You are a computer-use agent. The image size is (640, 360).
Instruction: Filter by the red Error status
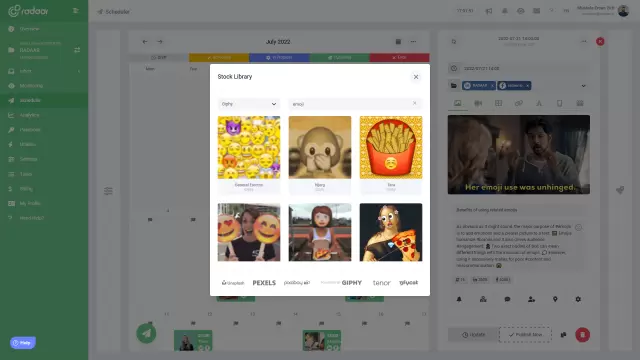pos(399,58)
